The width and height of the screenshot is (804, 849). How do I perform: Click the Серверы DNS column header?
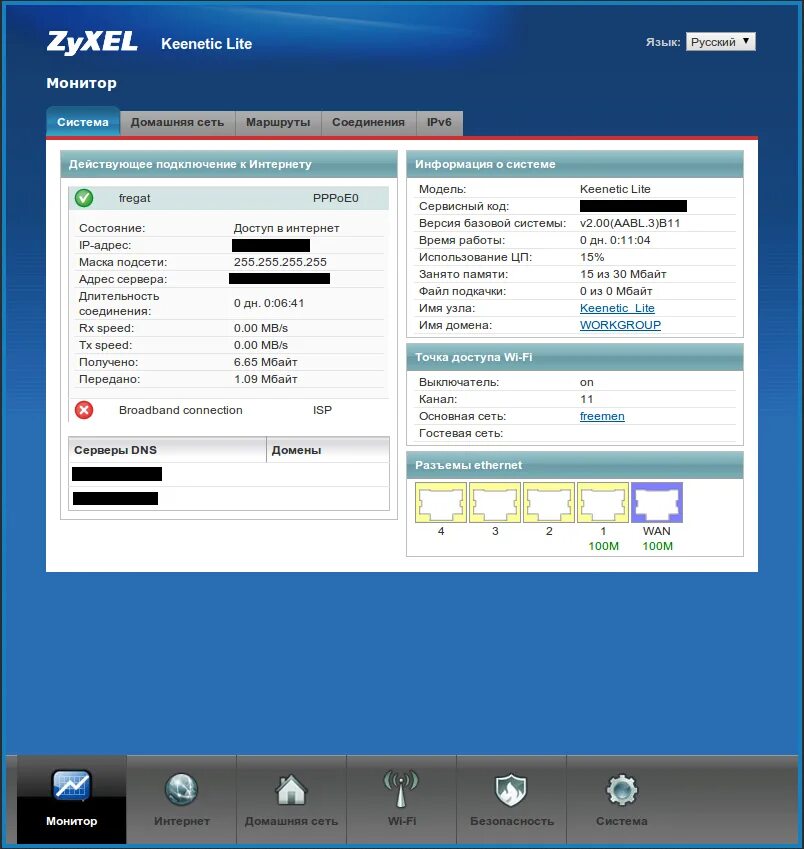pyautogui.click(x=167, y=450)
